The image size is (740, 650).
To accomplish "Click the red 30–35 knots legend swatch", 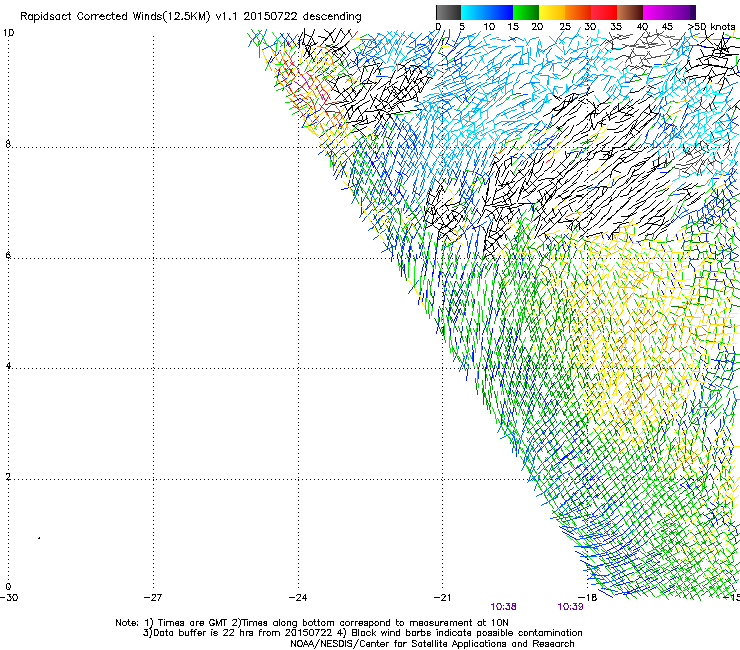I will pos(604,12).
